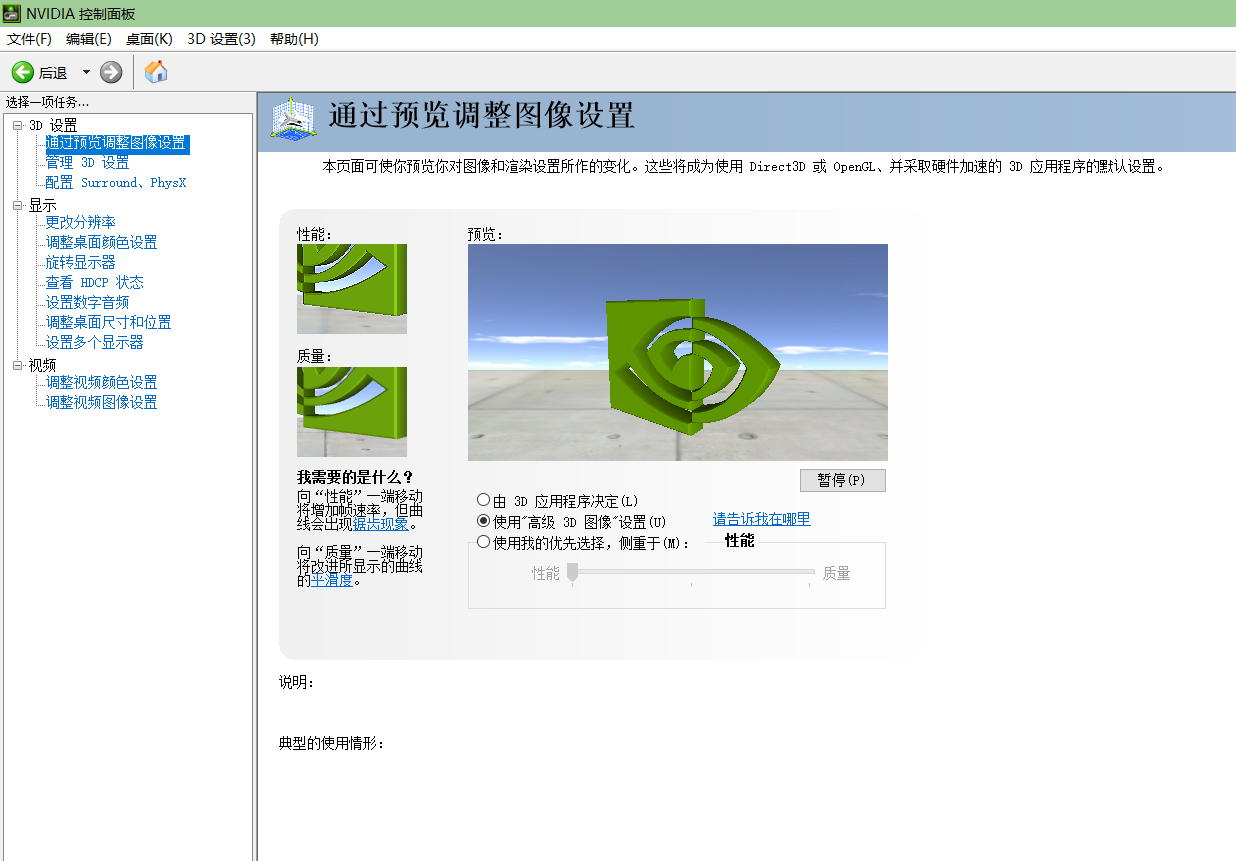Open 配置 Surround、PhysX
Image resolution: width=1236 pixels, height=861 pixels.
(x=116, y=183)
